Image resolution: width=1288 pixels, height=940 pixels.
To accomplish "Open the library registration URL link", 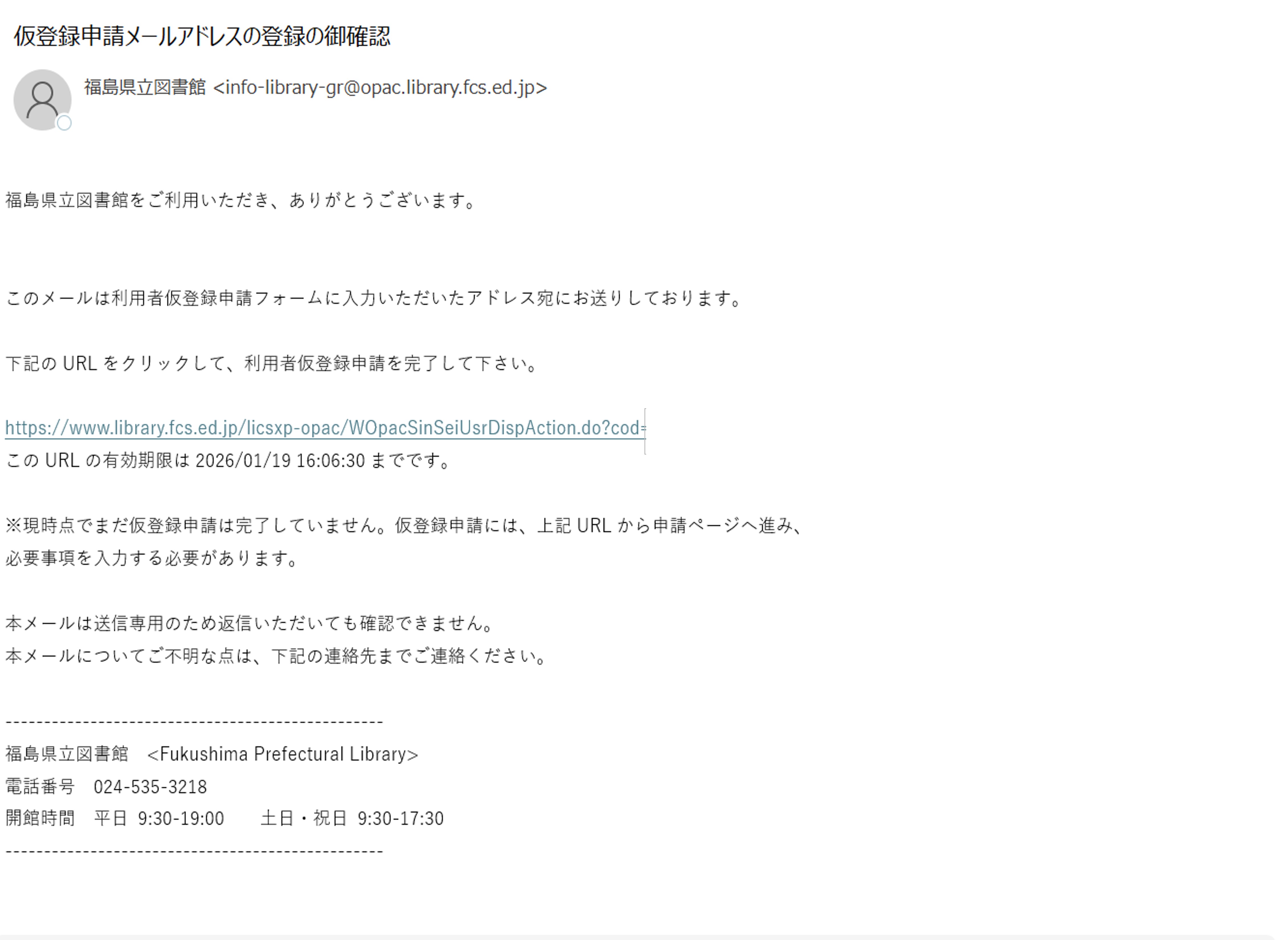I will tap(324, 428).
